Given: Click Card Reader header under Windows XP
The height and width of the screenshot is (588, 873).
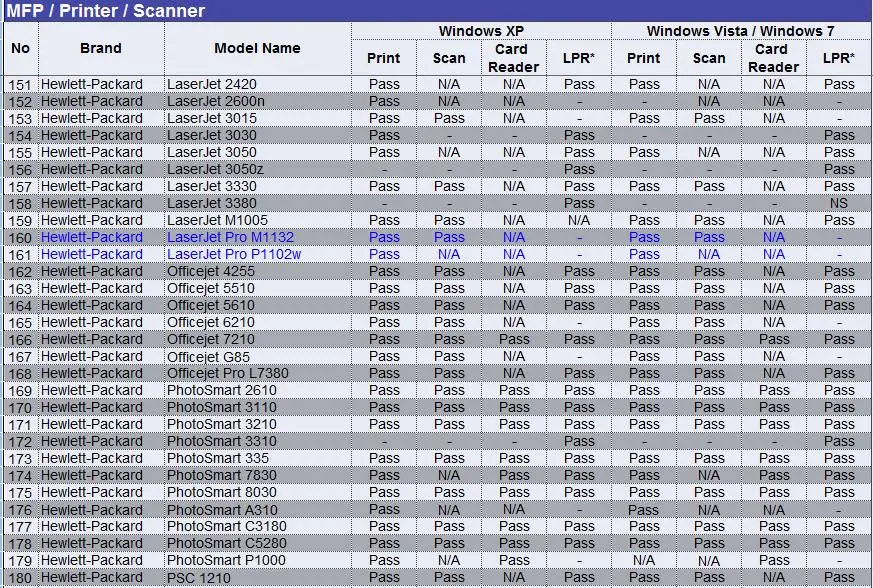Looking at the screenshot, I should click(x=513, y=58).
